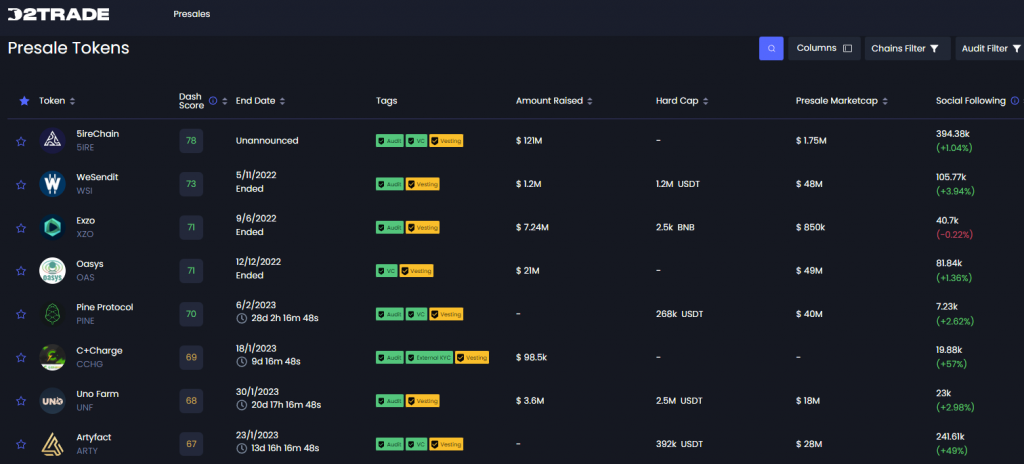Favorite Exzo with its star

click(x=21, y=228)
